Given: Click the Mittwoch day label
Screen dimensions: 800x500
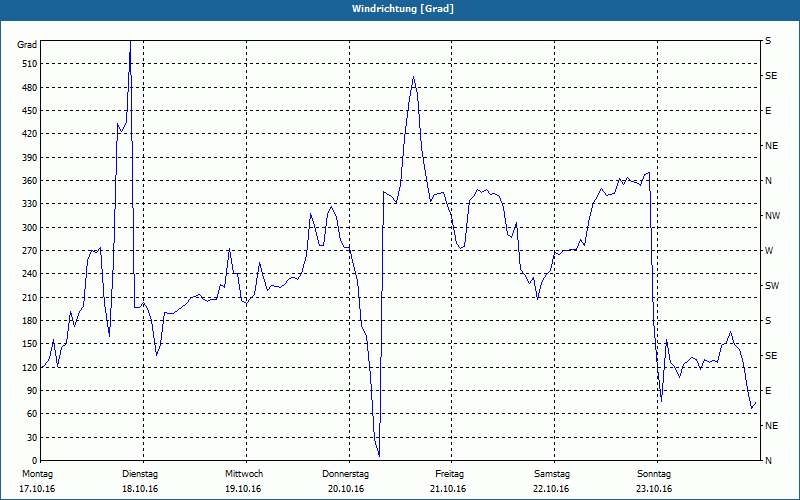Looking at the screenshot, I should [x=244, y=474].
